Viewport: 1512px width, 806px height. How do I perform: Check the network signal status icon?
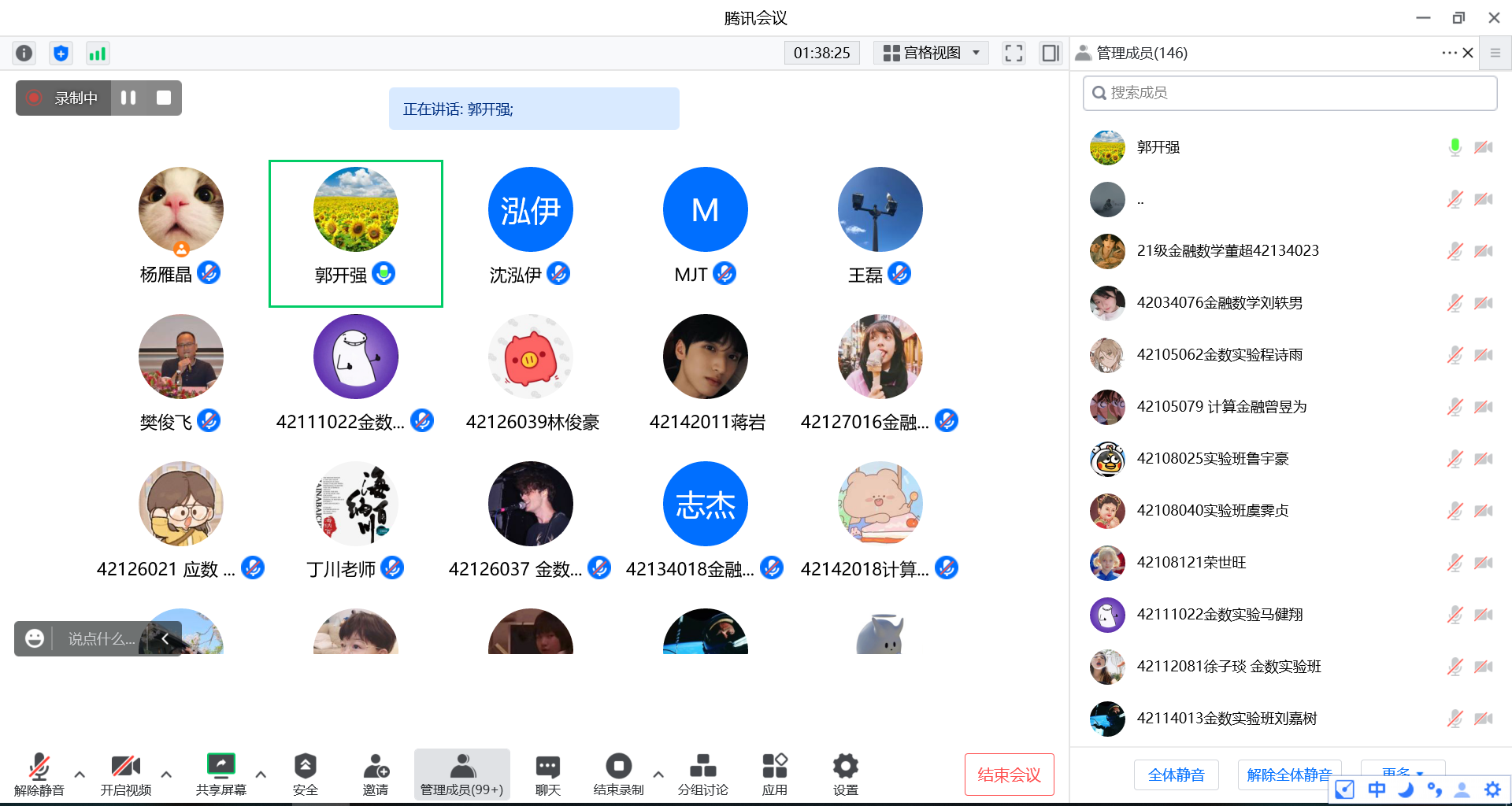pyautogui.click(x=97, y=54)
